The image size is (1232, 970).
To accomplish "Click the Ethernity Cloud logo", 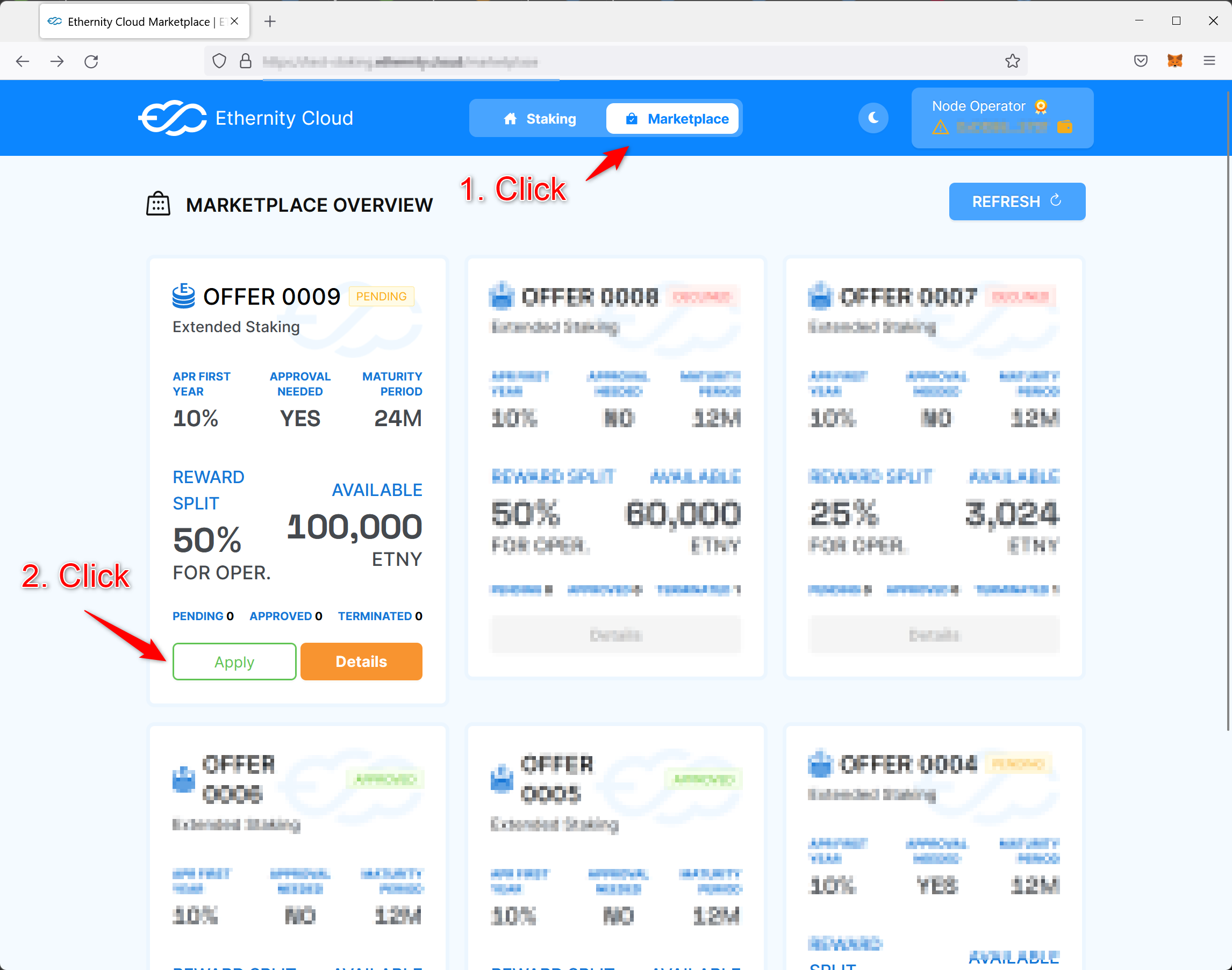I will (x=245, y=118).
